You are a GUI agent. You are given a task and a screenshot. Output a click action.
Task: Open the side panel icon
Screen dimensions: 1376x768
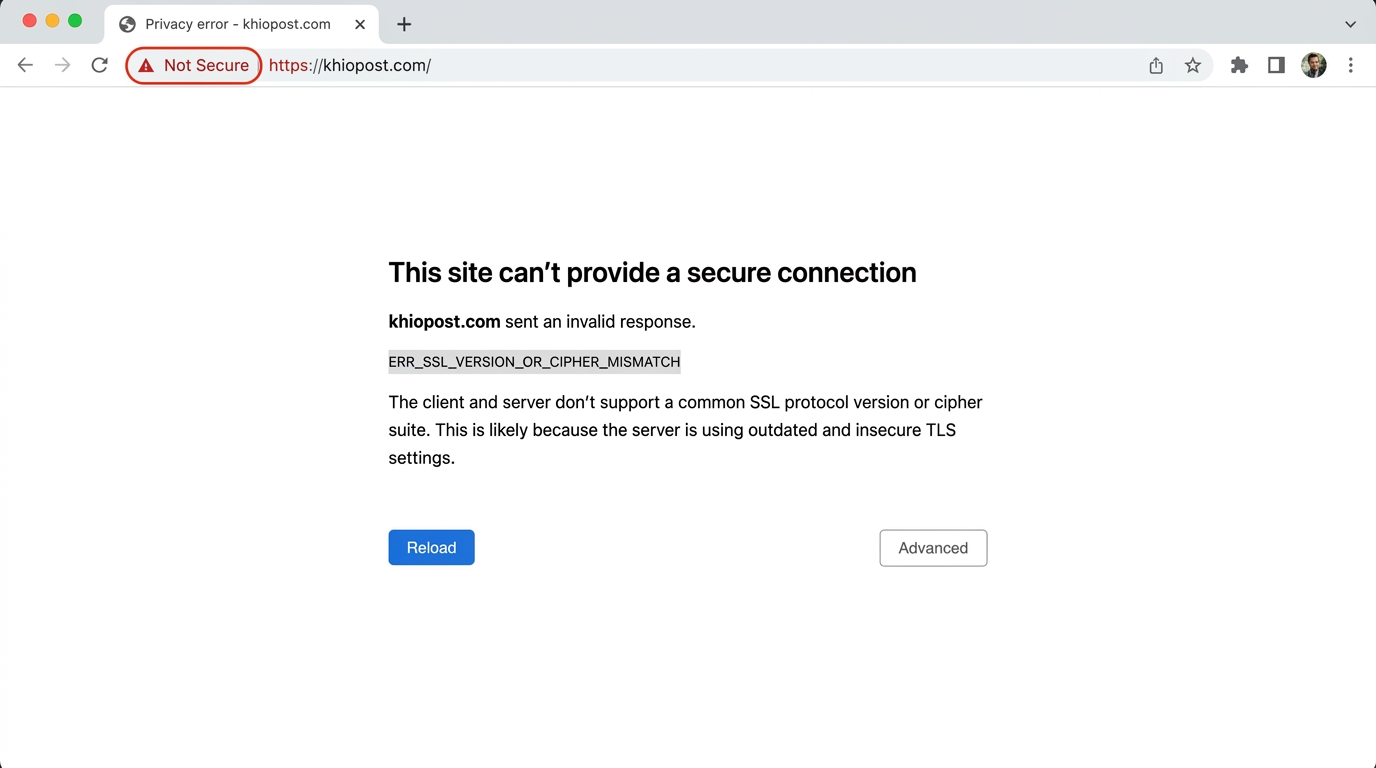point(1276,65)
